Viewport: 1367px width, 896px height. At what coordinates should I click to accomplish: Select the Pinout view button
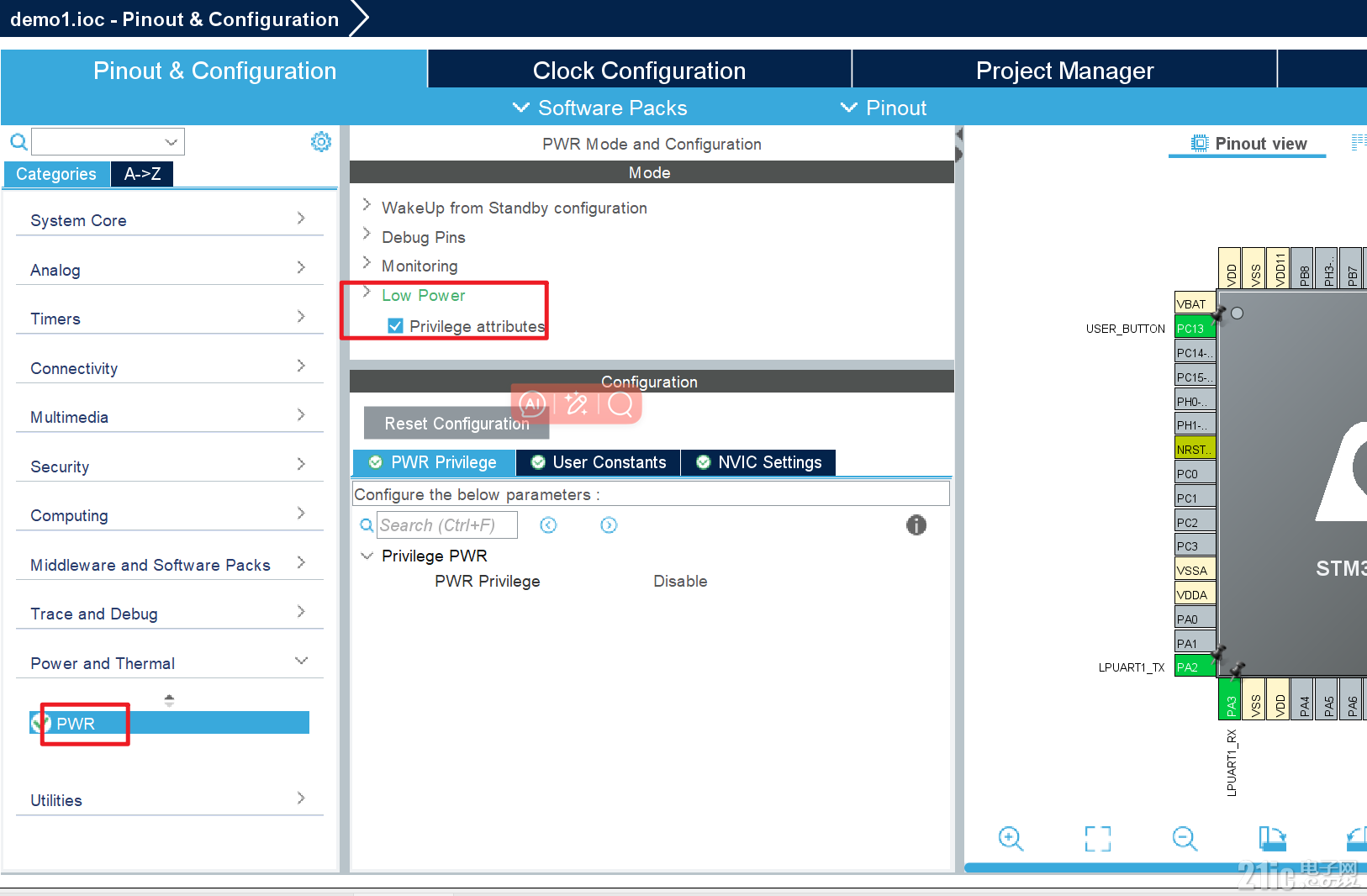[x=1248, y=144]
